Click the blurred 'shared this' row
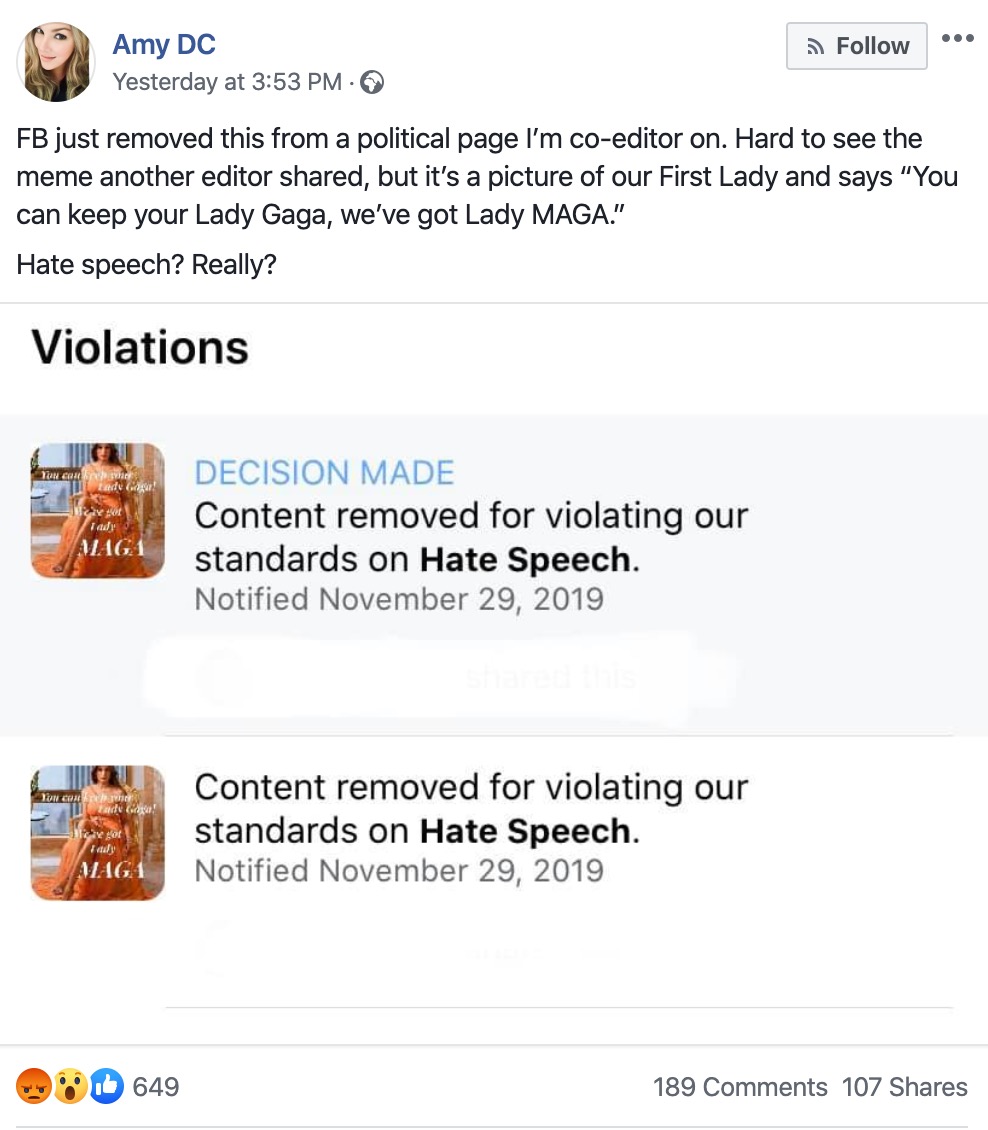 [440, 677]
